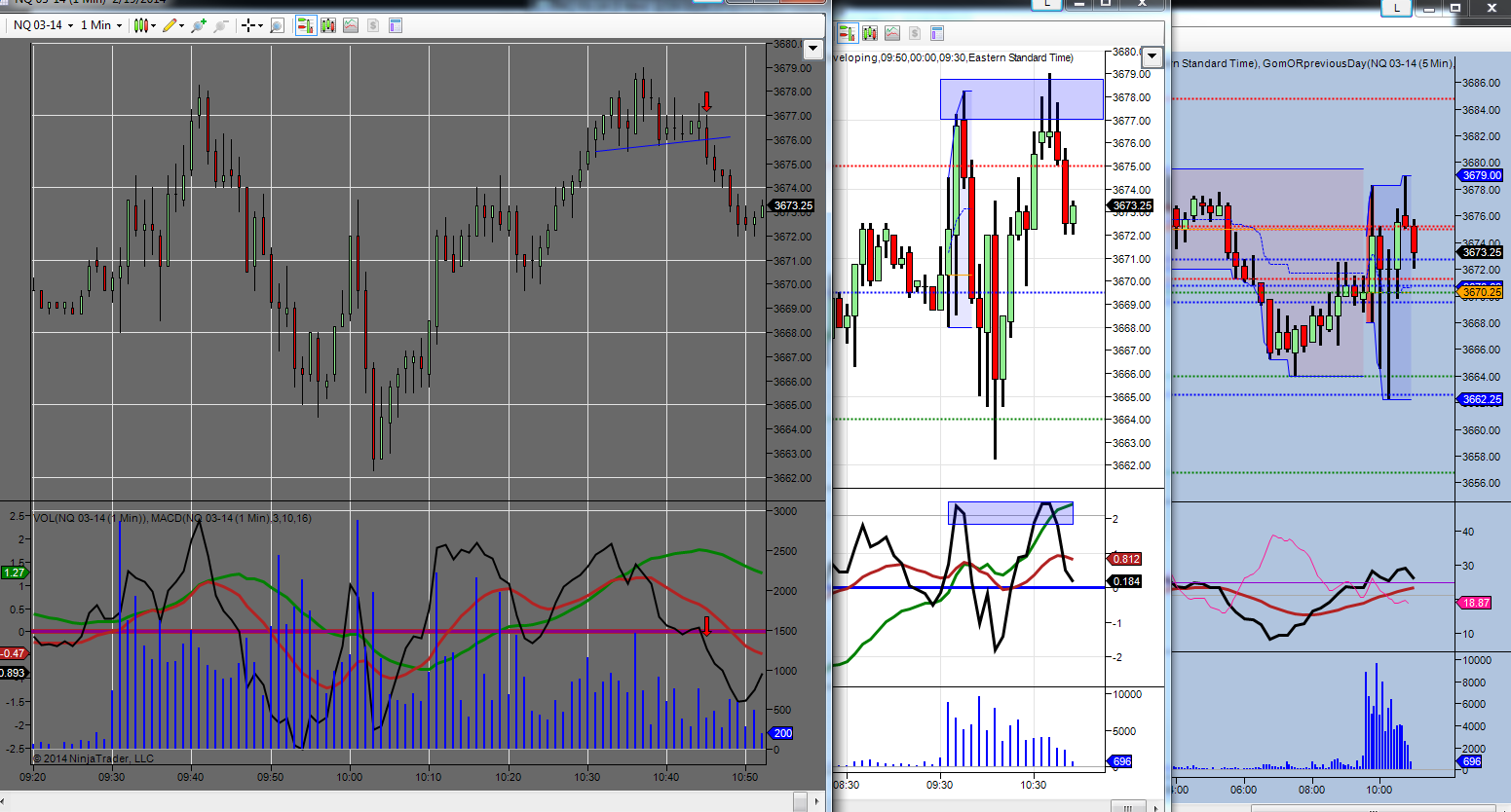Click the 696 volume marker in middle chart
The width and height of the screenshot is (1511, 812).
(x=1121, y=761)
